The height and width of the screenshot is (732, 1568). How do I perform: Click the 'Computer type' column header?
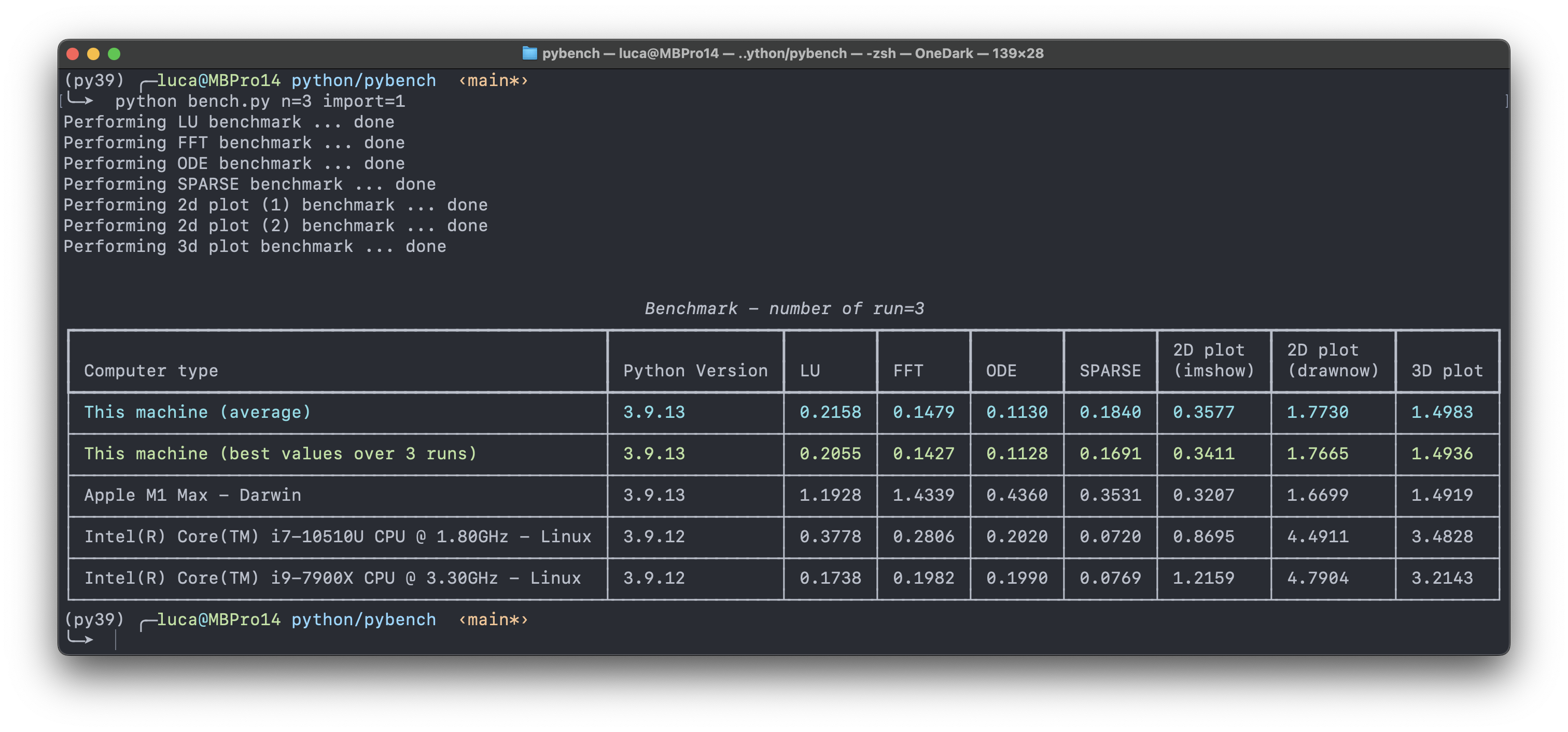(x=151, y=371)
